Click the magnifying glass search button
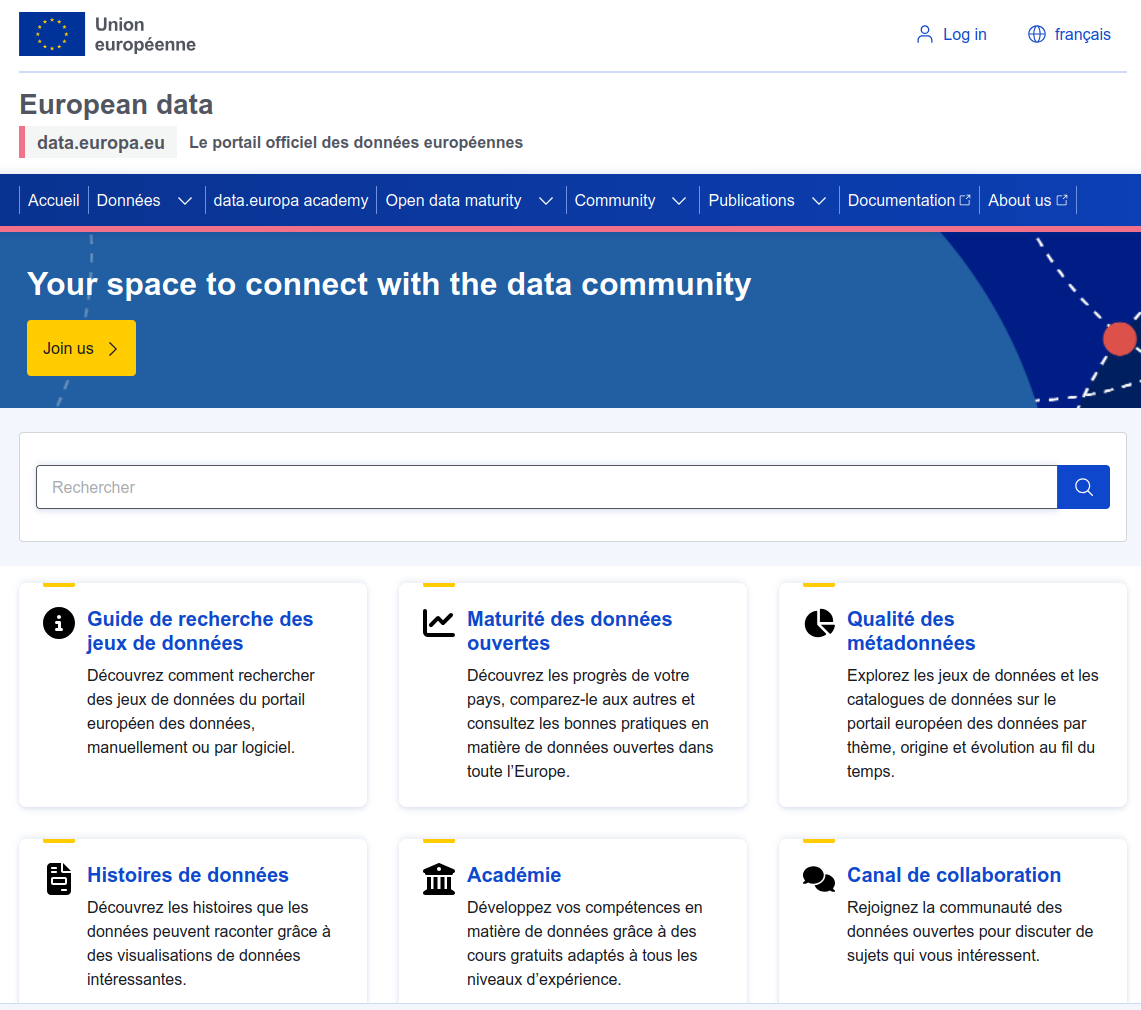This screenshot has width=1141, height=1010. 1083,487
